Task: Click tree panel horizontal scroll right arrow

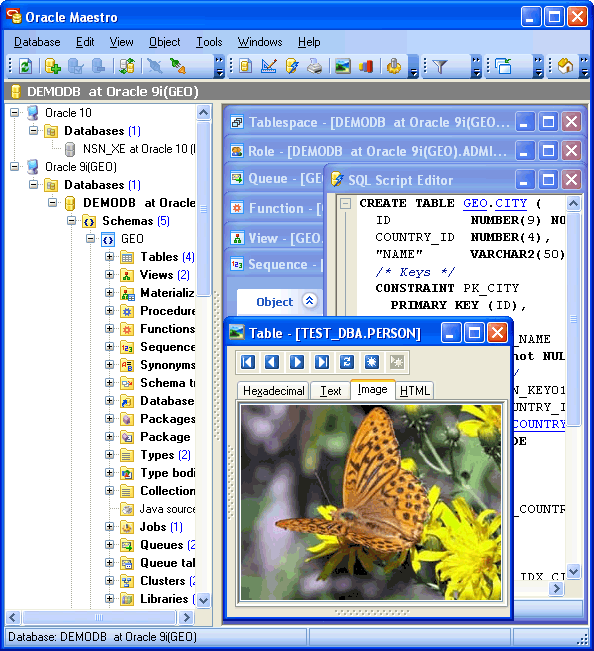Action: click(x=187, y=617)
